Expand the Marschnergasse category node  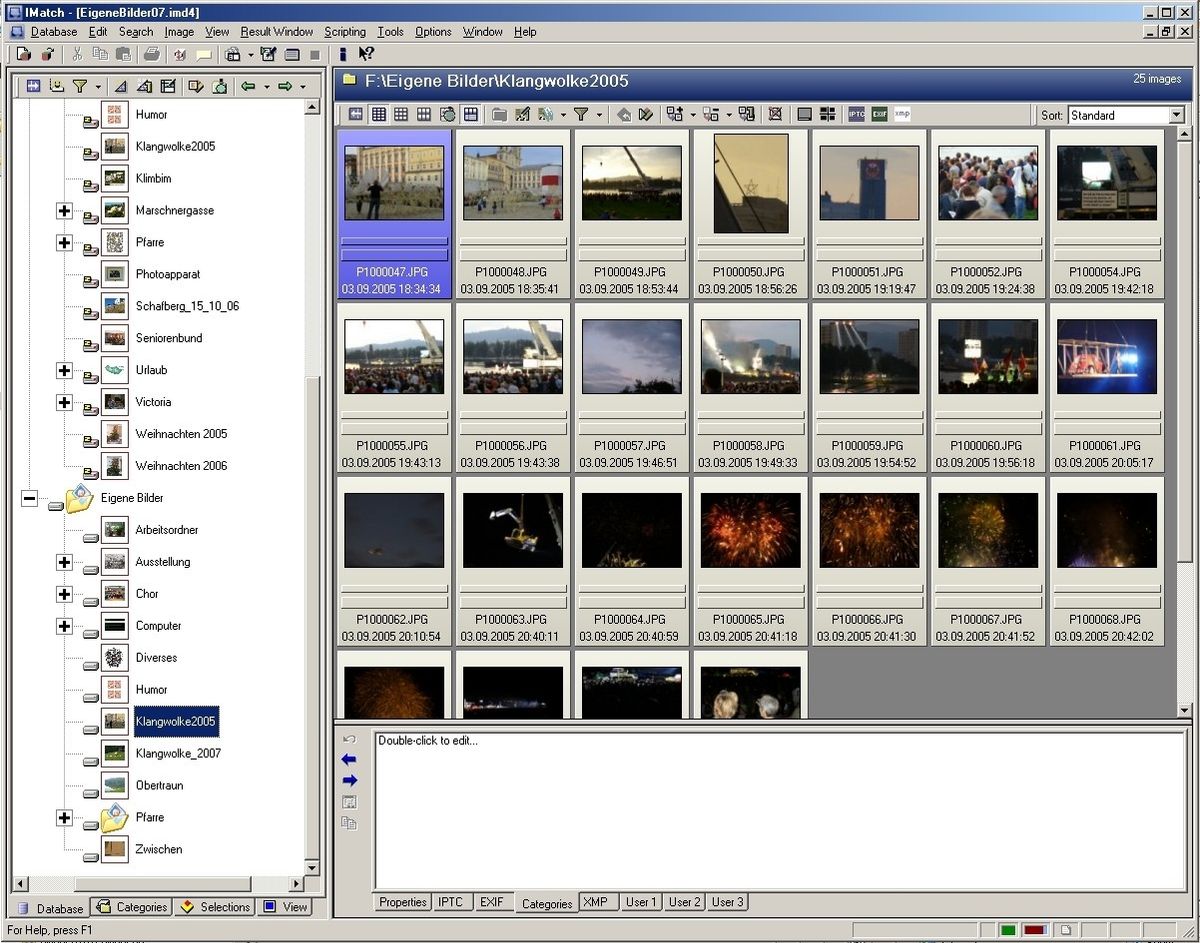(64, 211)
